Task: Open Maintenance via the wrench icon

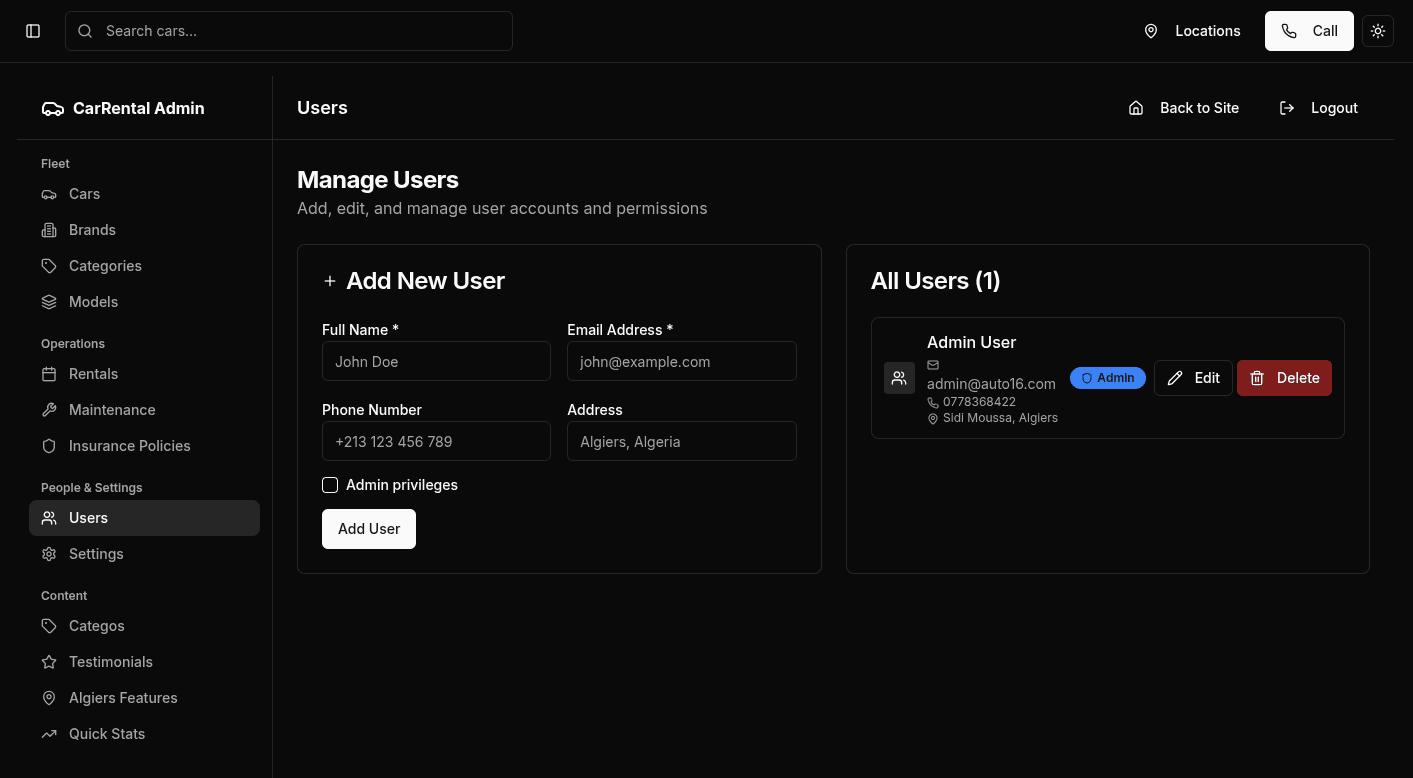Action: coord(49,410)
